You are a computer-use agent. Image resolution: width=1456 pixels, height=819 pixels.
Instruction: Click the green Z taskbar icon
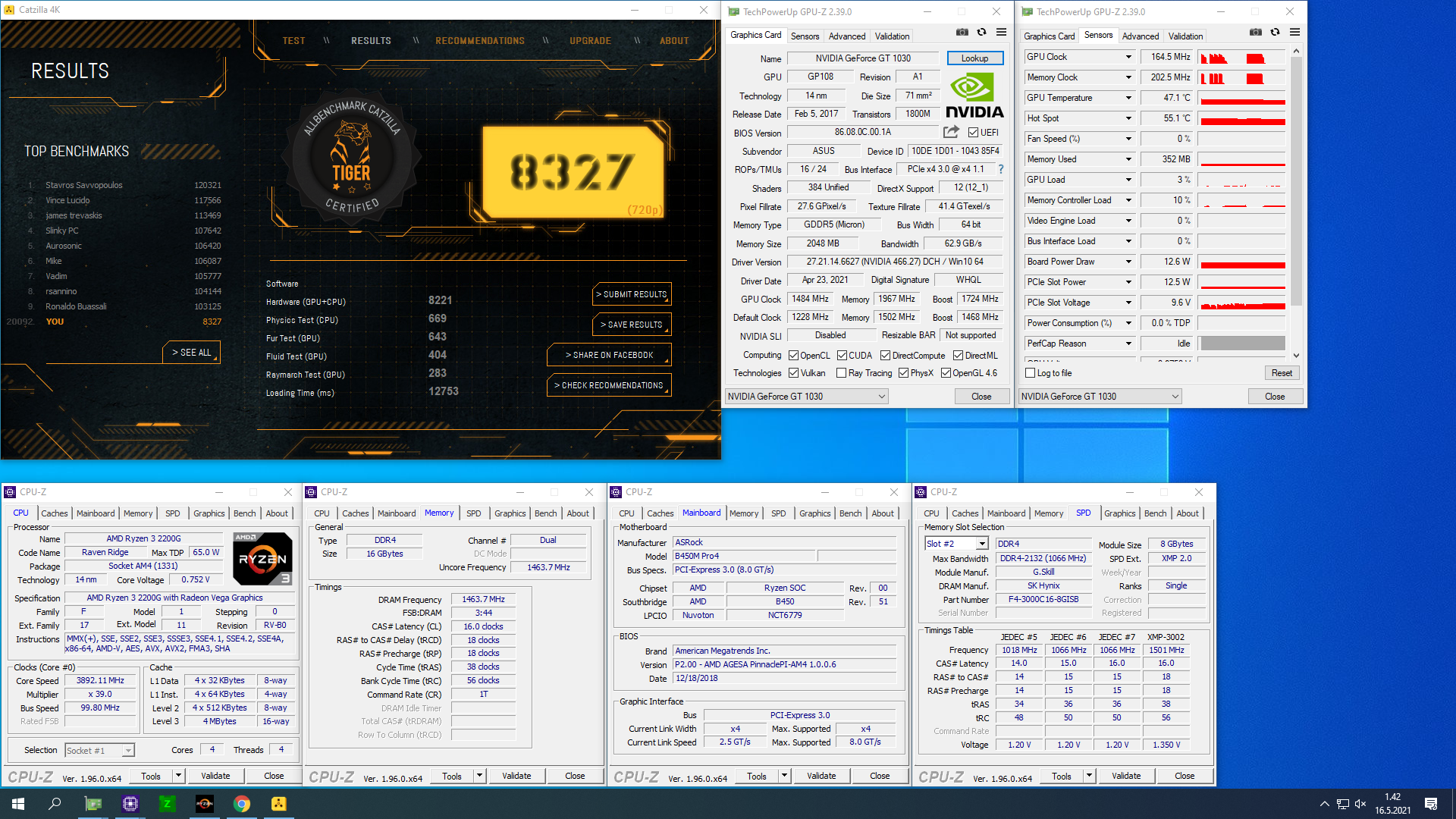pos(167,804)
